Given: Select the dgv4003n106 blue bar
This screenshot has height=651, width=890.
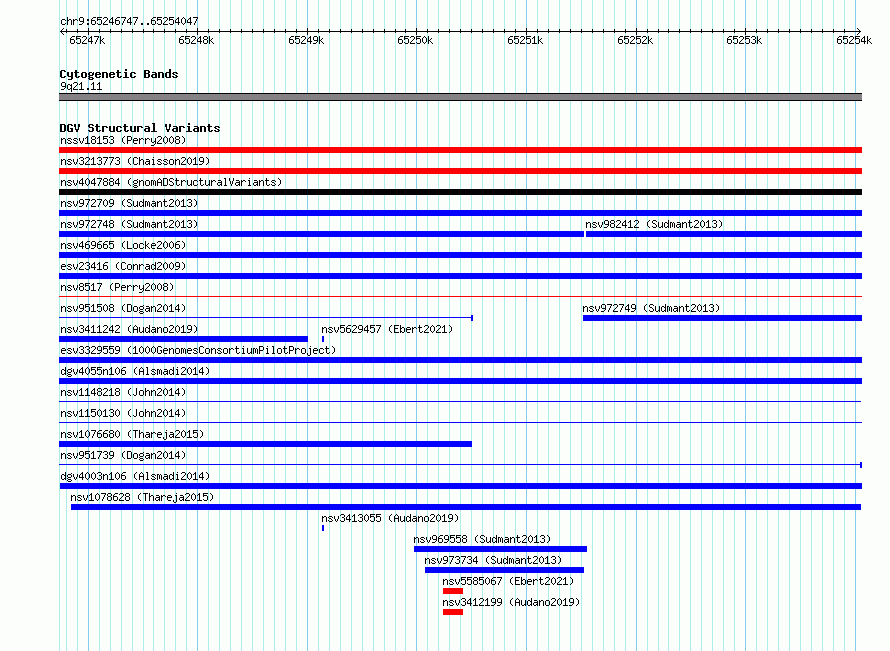Looking at the screenshot, I should pos(460,486).
